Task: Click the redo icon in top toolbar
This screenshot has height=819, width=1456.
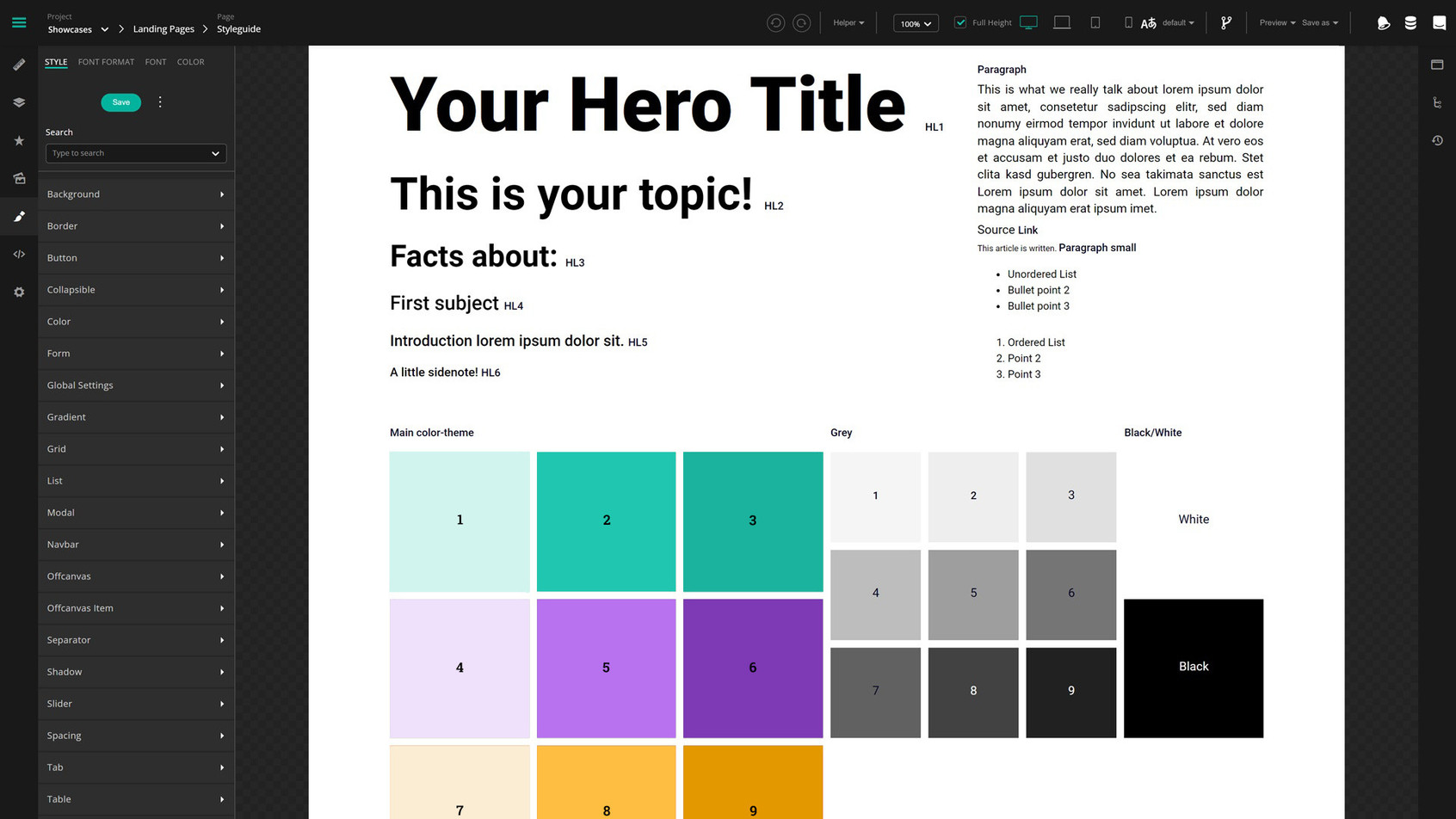Action: (x=801, y=23)
